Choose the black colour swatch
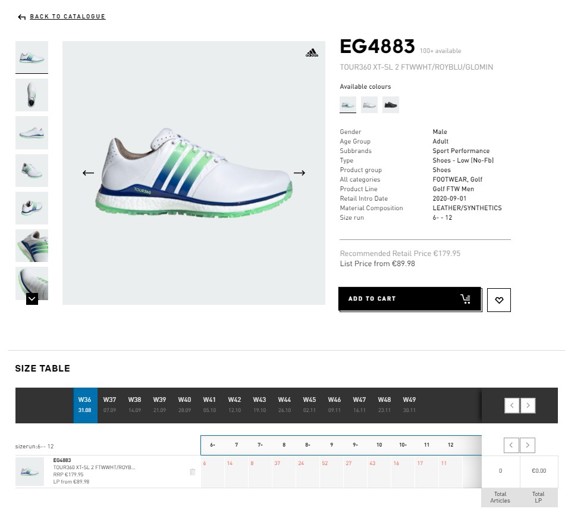The height and width of the screenshot is (520, 568). (x=390, y=105)
